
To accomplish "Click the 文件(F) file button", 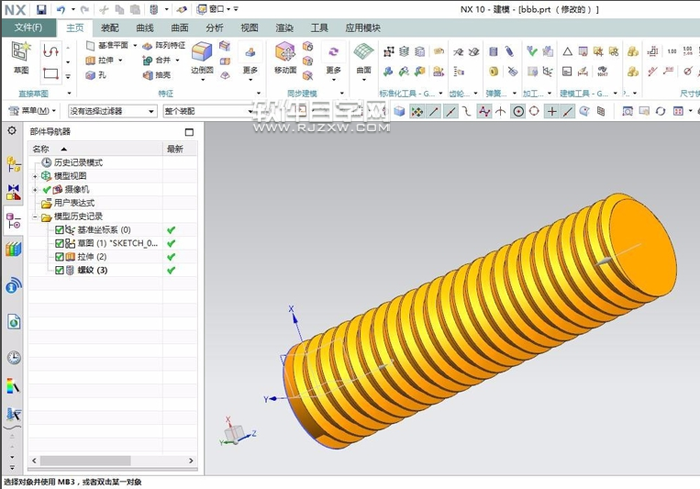I will 28,28.
